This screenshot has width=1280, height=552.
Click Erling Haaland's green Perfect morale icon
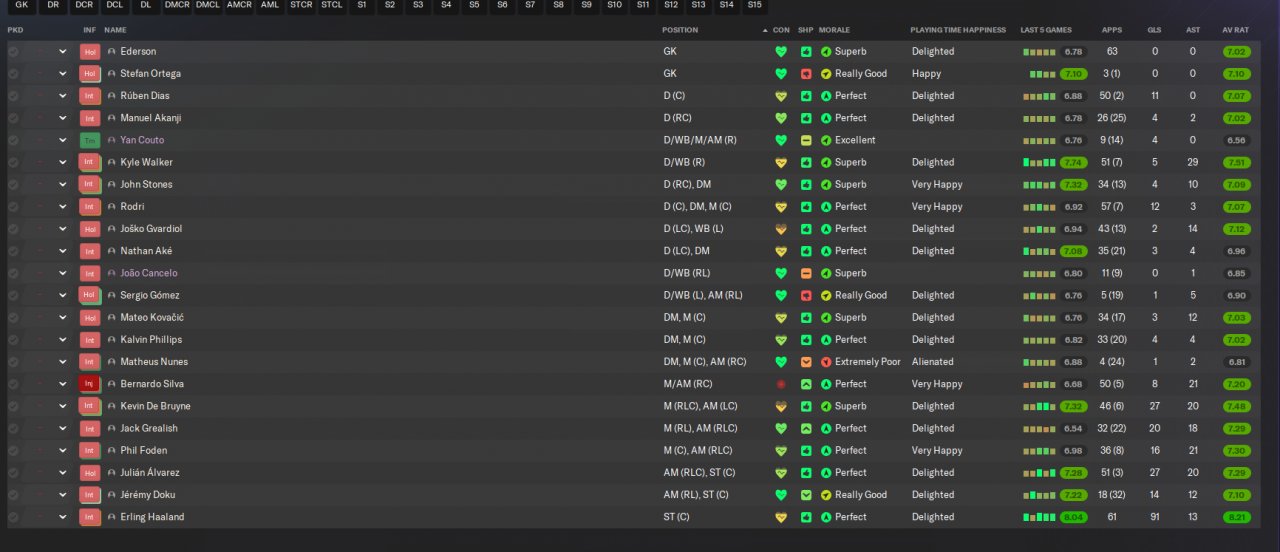click(826, 517)
